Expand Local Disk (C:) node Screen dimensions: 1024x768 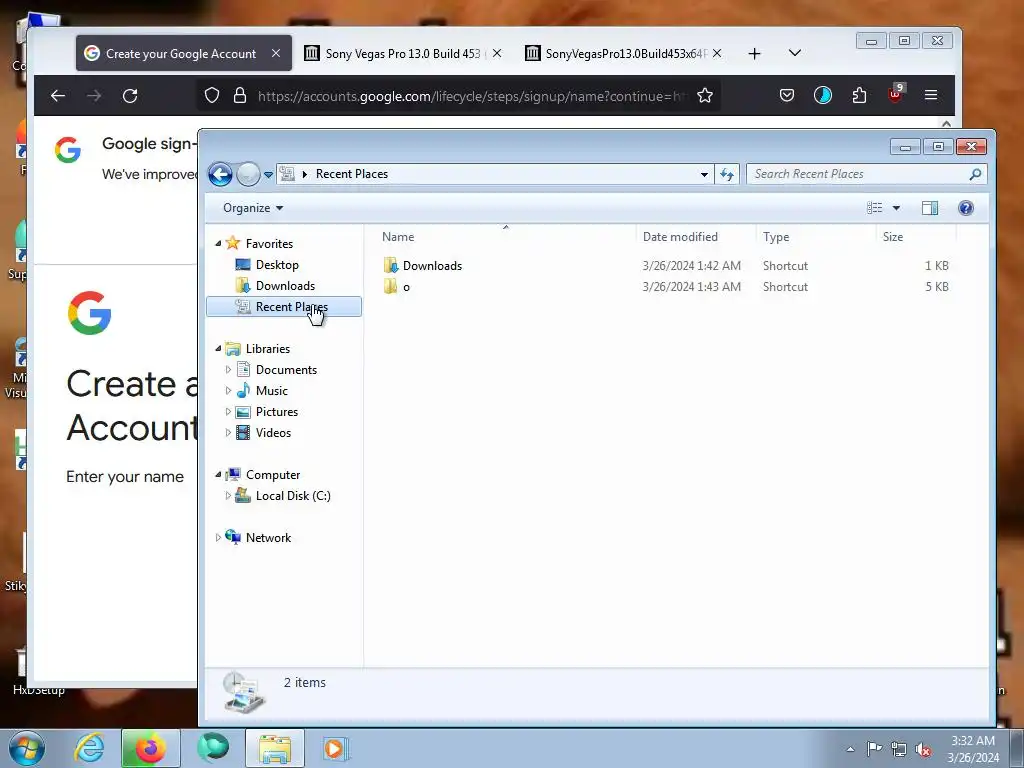click(228, 496)
